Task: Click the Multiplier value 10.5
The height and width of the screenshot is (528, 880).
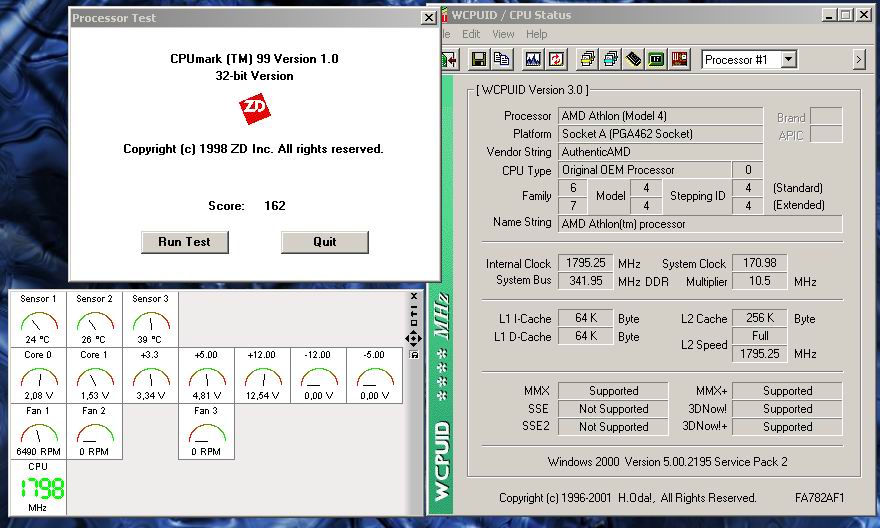Action: click(x=760, y=281)
